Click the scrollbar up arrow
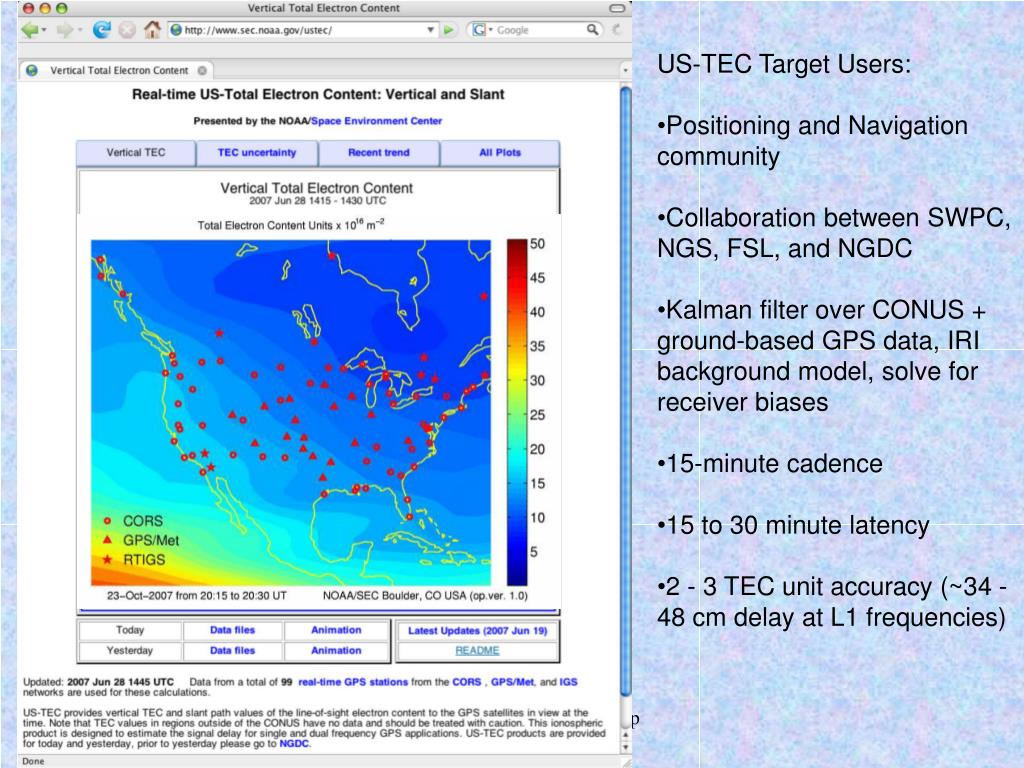Viewport: 1024px width, 768px height. point(626,736)
